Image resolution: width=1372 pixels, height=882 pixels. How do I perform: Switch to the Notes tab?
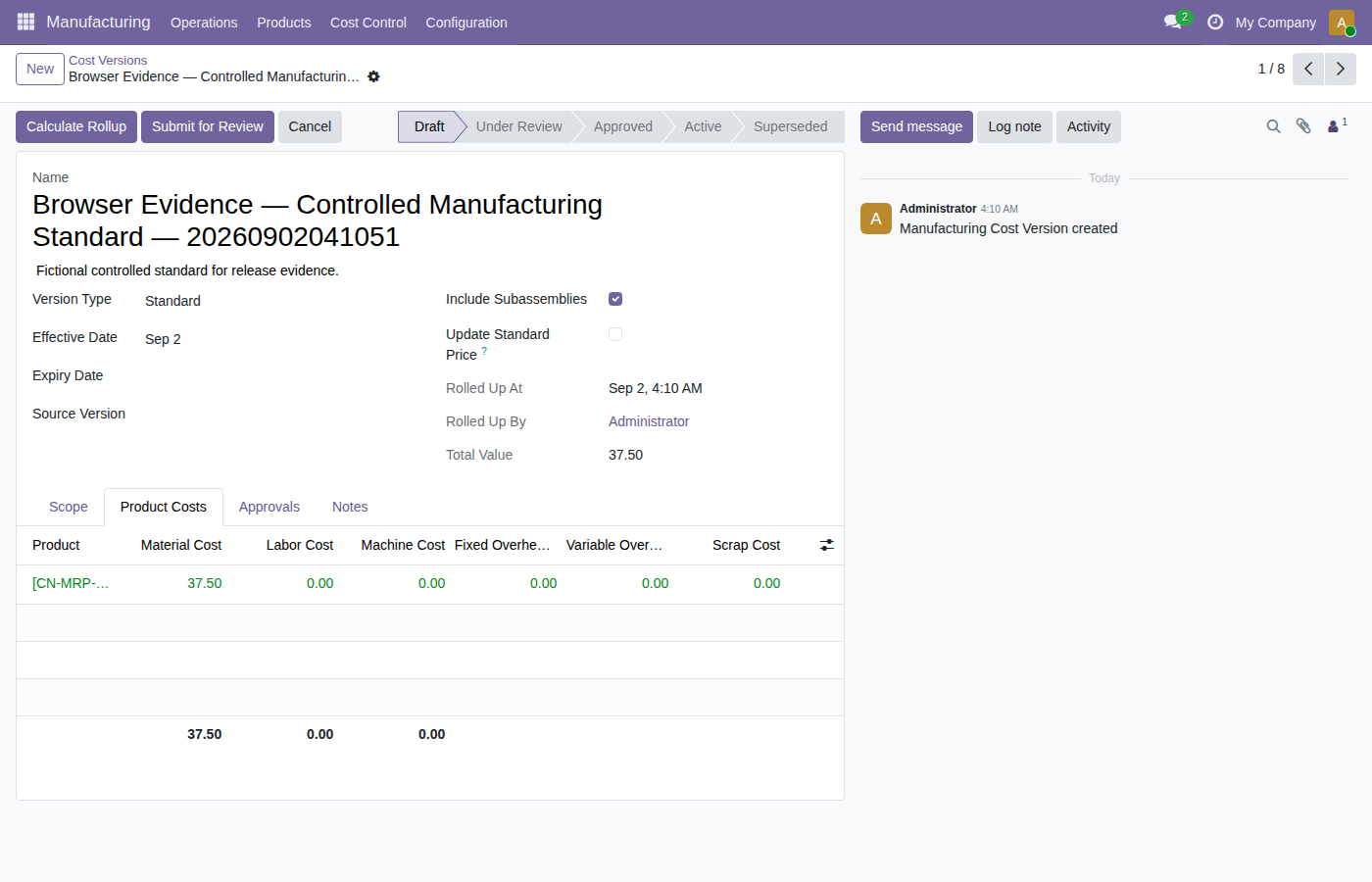tap(350, 507)
